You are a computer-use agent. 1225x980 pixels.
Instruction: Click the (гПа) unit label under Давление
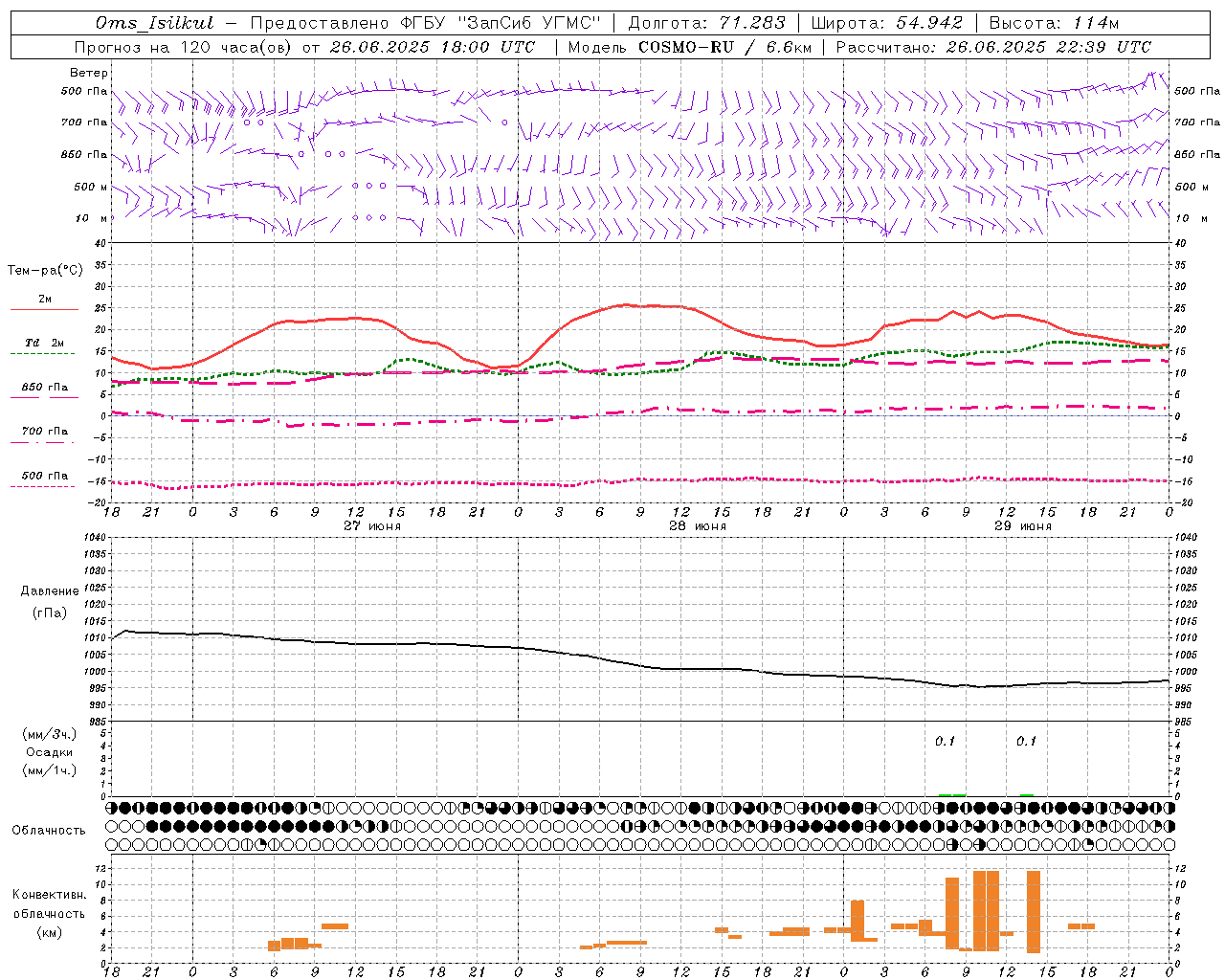(50, 613)
